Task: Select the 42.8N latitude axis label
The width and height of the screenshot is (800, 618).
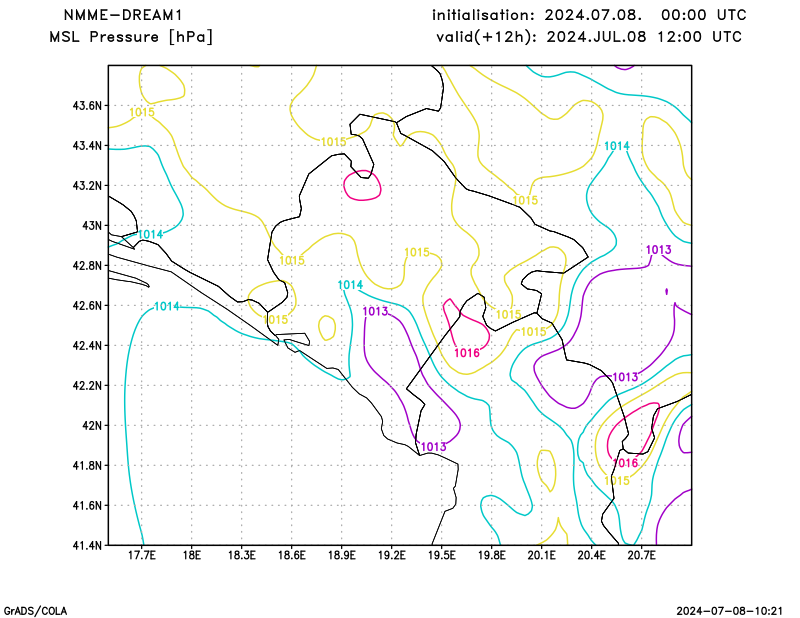Action: click(x=87, y=266)
